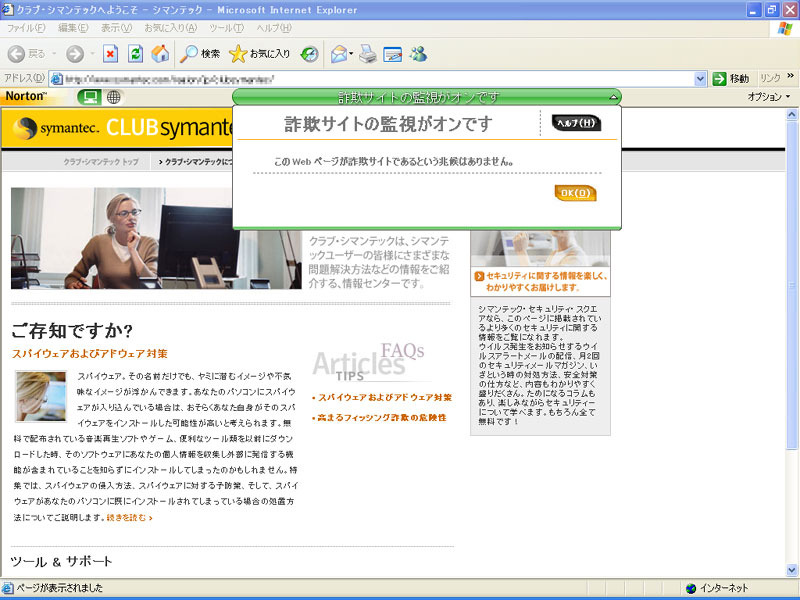This screenshot has width=800, height=600.
Task: Click the small spyware article thumbnail
Action: 41,396
